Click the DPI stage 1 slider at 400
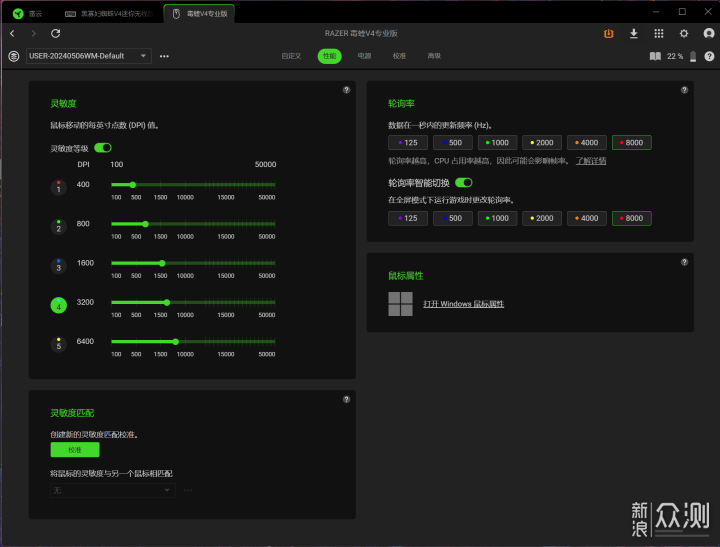The height and width of the screenshot is (547, 720). pos(133,185)
